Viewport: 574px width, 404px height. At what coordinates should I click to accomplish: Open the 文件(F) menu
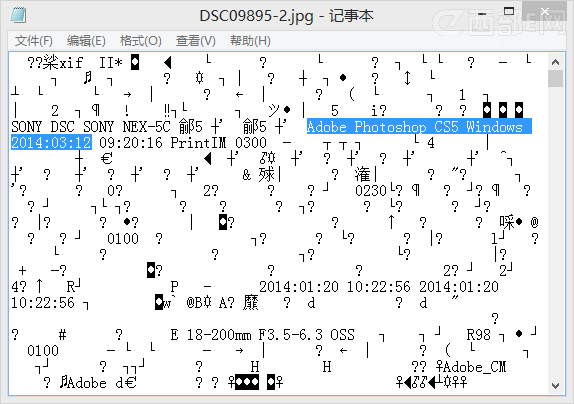click(34, 41)
